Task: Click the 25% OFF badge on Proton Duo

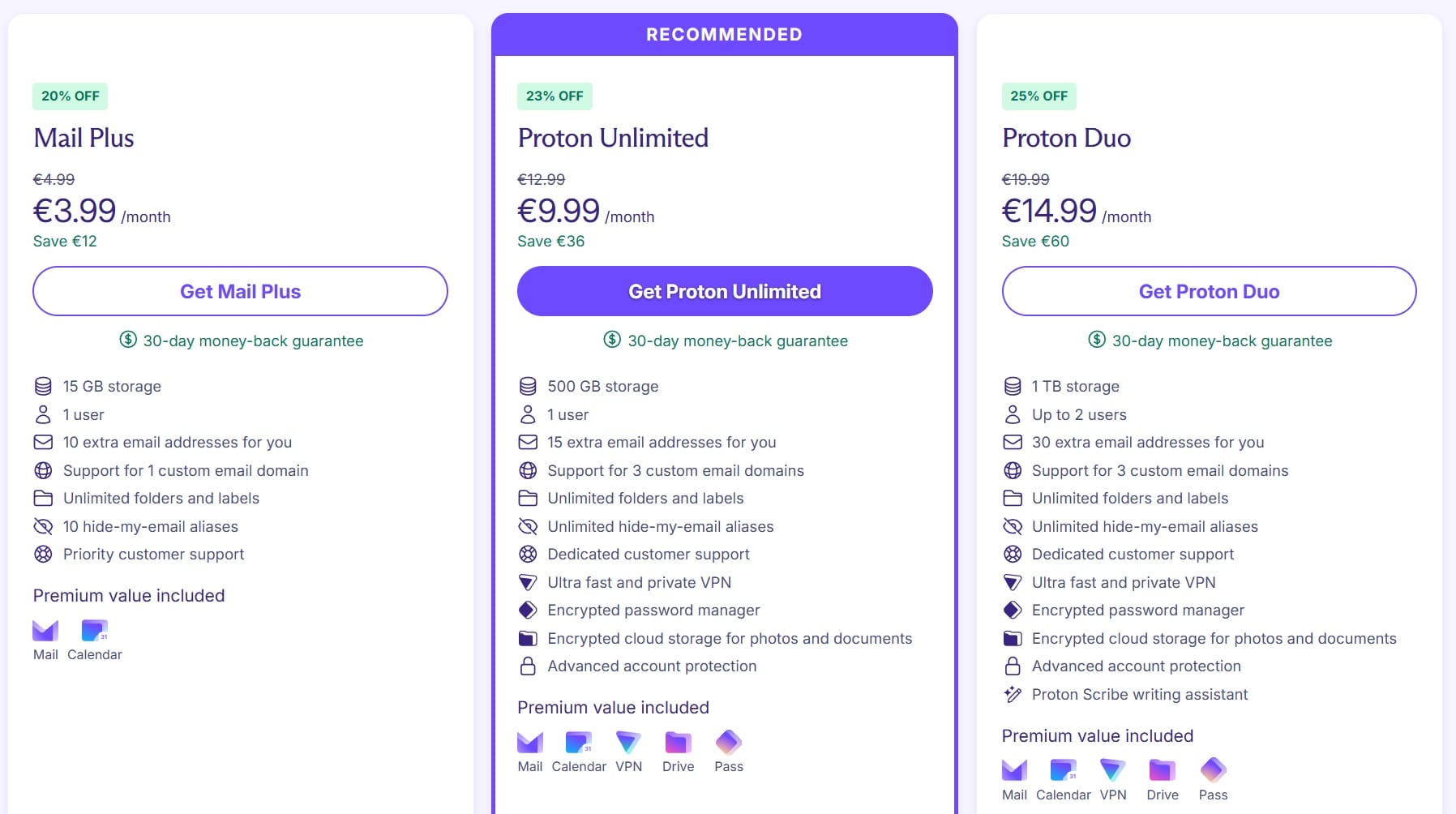Action: pyautogui.click(x=1038, y=96)
